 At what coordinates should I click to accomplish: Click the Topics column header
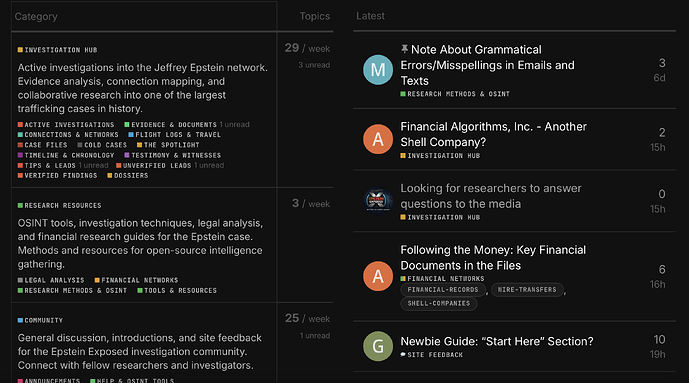coord(315,16)
